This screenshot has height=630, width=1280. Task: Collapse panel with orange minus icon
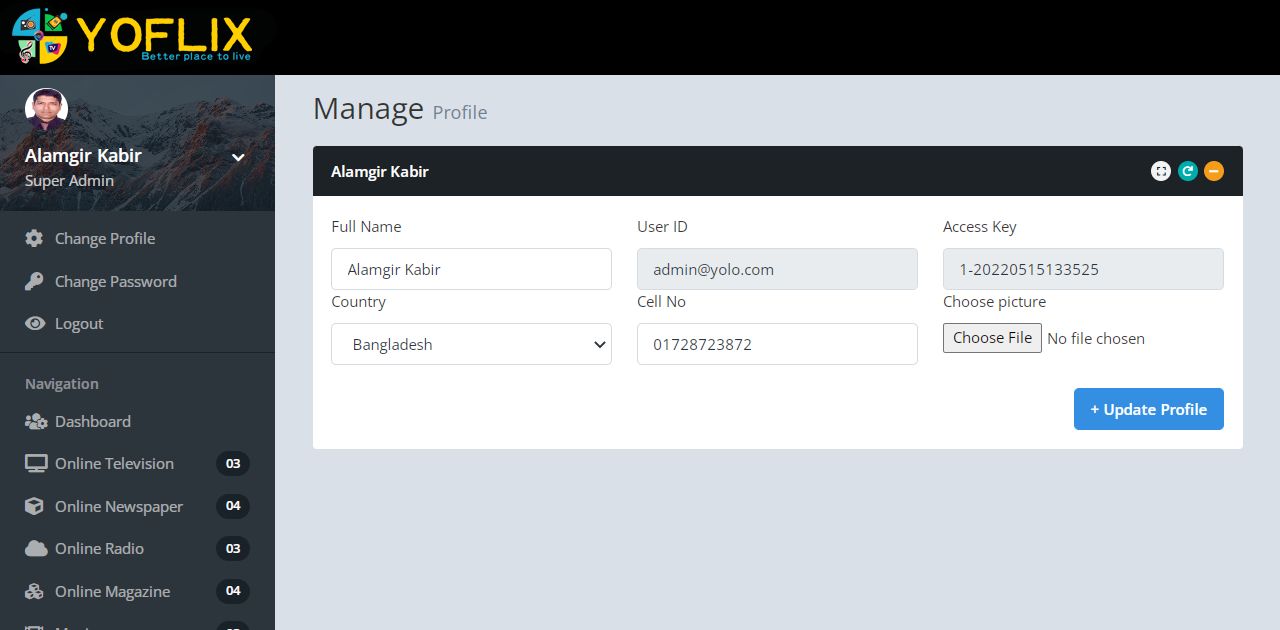[1213, 171]
